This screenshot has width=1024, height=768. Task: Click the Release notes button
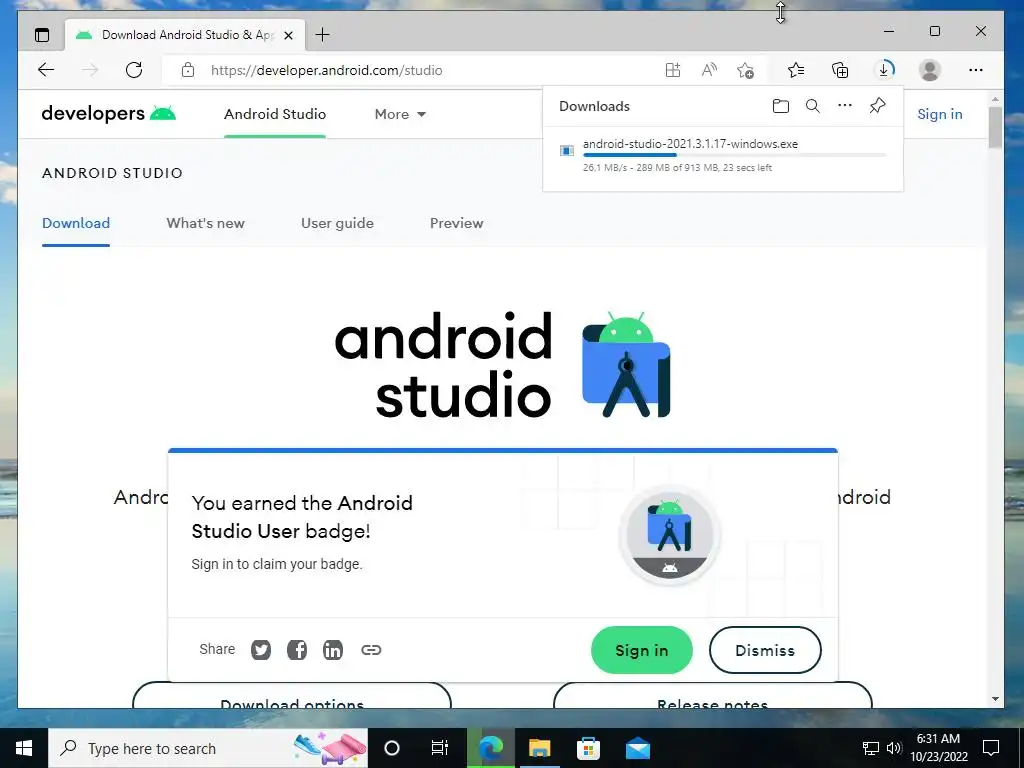712,696
